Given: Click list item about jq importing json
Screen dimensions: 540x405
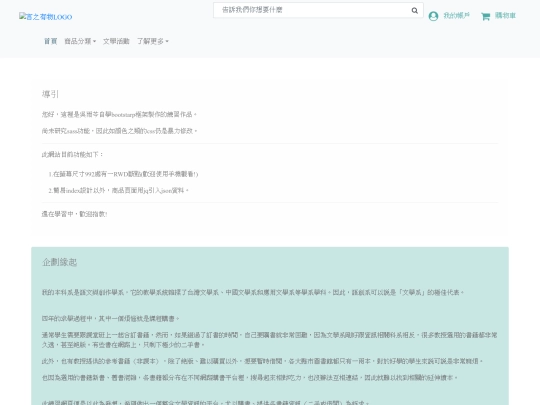Looking at the screenshot, I should 119,190.
